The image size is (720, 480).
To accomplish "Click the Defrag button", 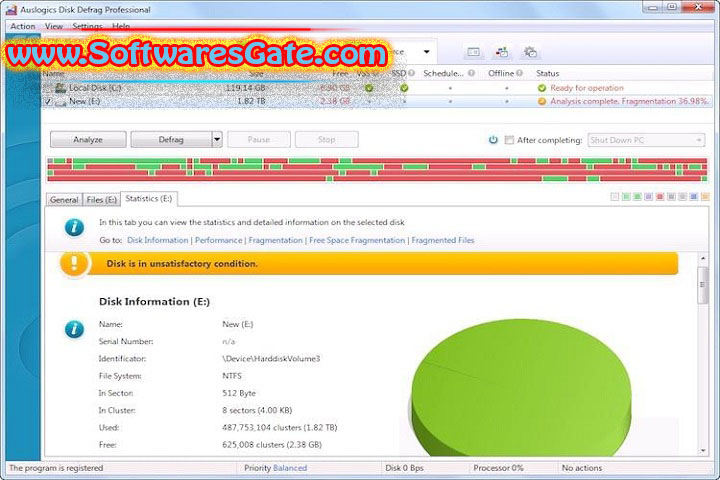I will [171, 139].
